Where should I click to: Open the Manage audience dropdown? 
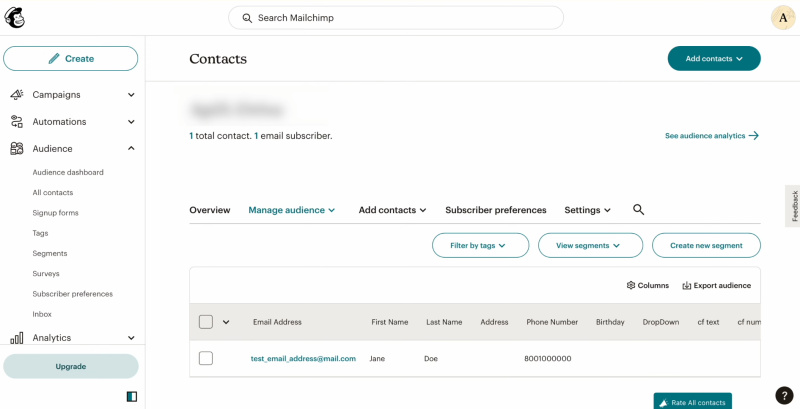pos(291,210)
